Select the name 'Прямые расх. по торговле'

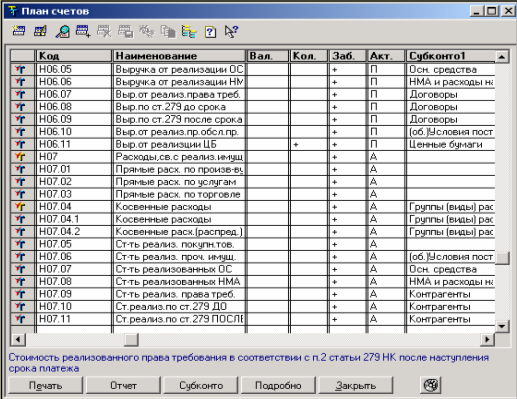pos(179,194)
